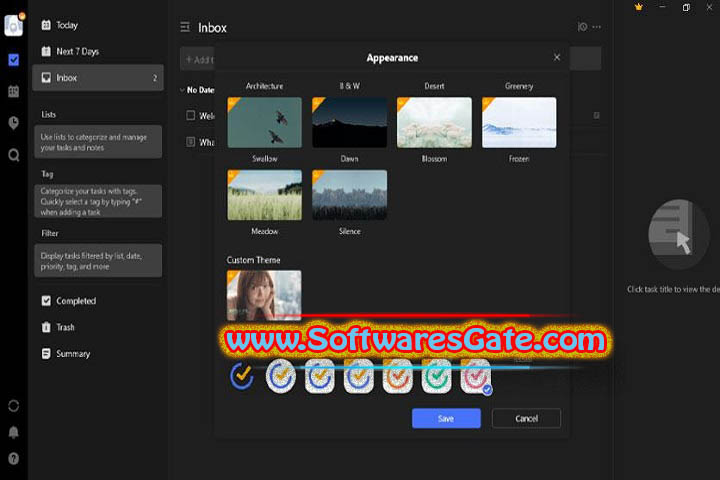Open the Next 7 Days list
Image resolution: width=720 pixels, height=480 pixels.
tap(98, 51)
